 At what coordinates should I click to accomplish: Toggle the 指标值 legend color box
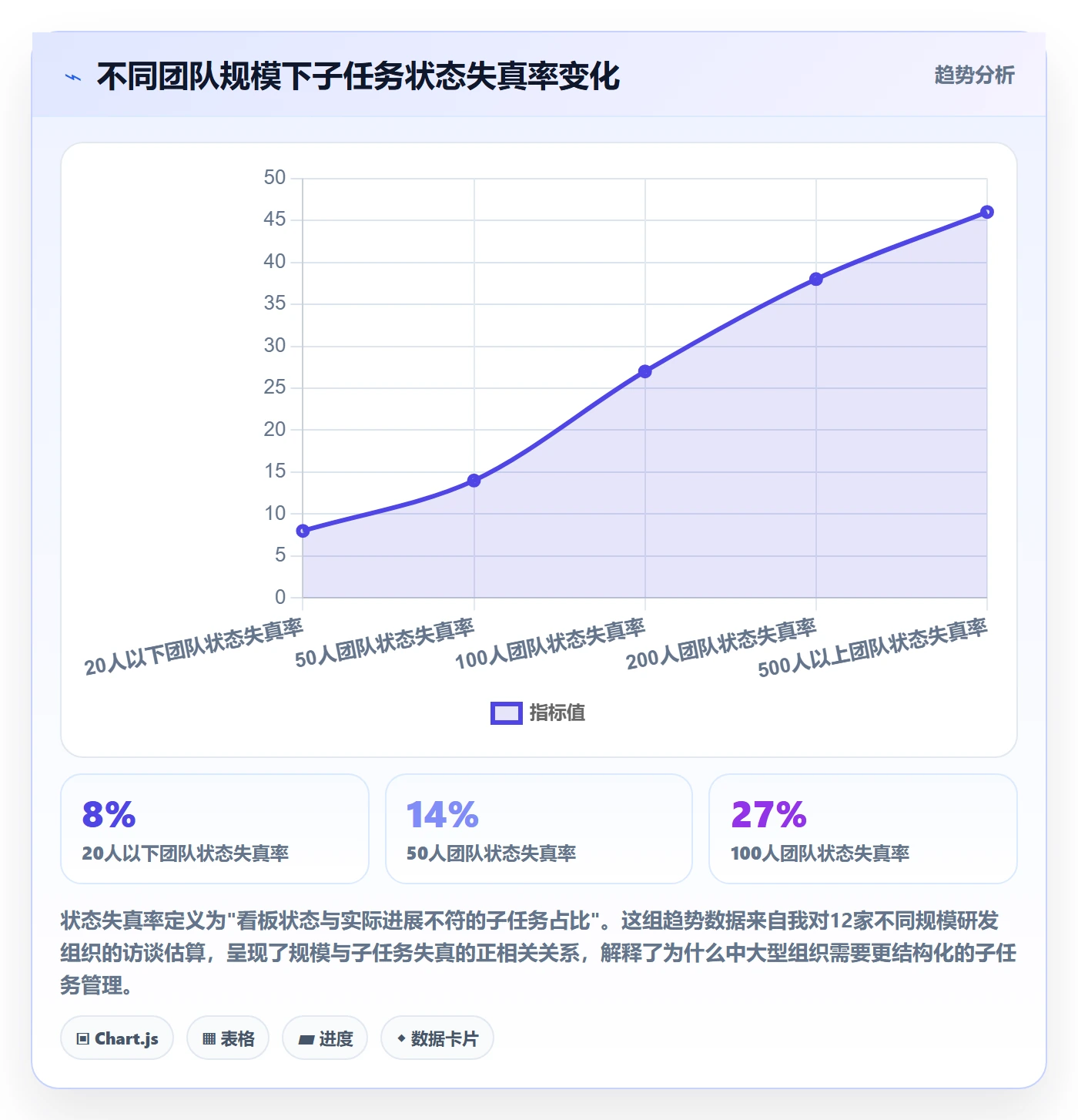point(507,713)
